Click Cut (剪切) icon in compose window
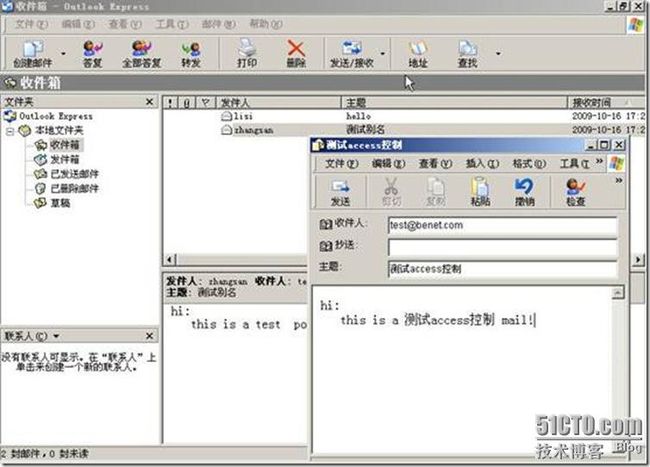 click(391, 192)
